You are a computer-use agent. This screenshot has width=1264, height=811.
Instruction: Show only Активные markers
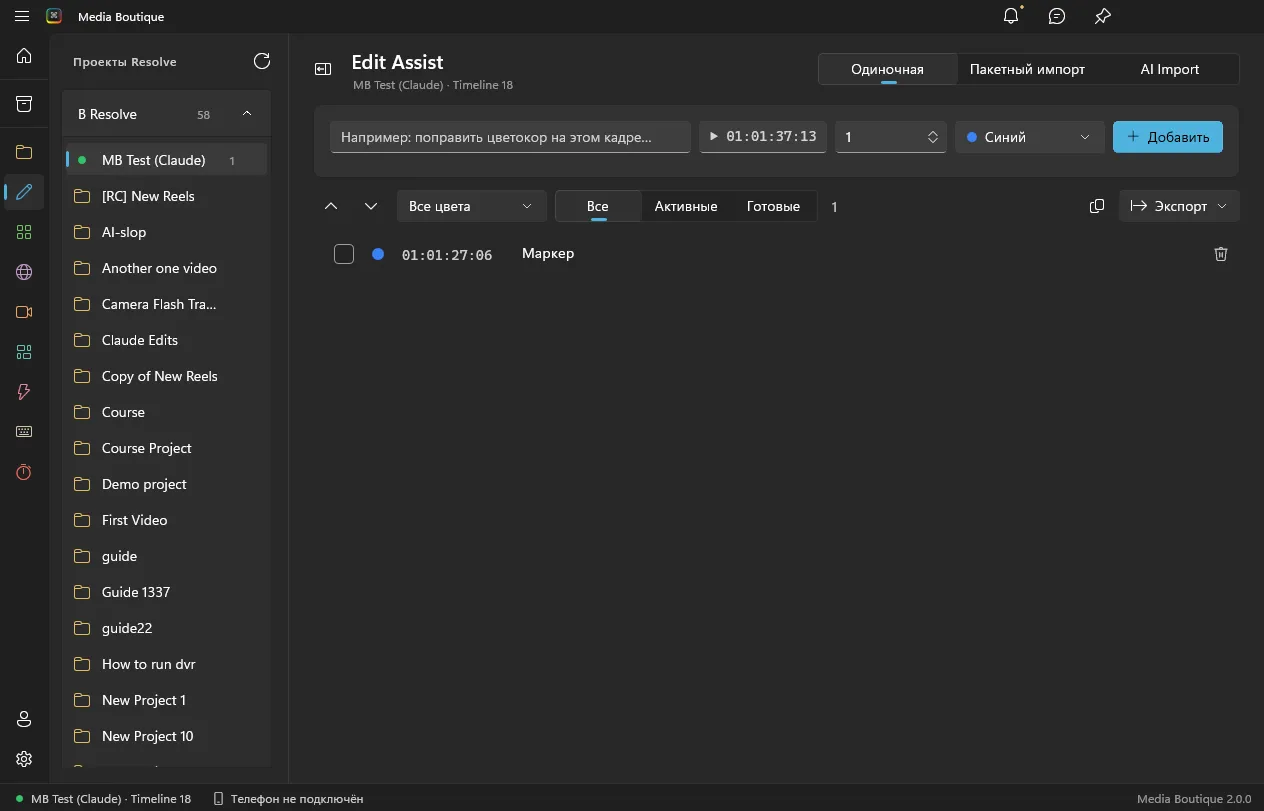point(686,206)
